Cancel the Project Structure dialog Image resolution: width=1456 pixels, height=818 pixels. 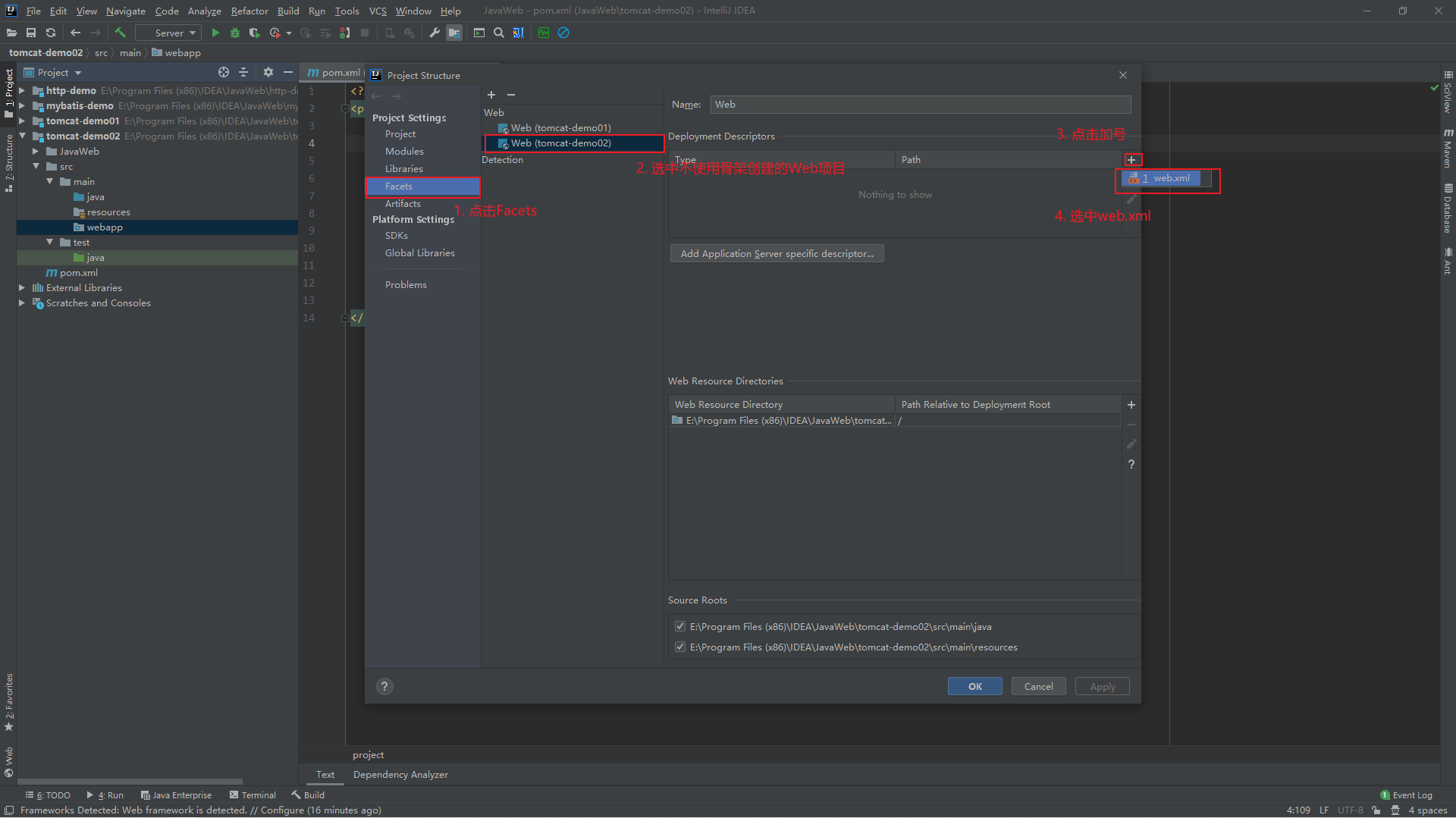(1039, 687)
